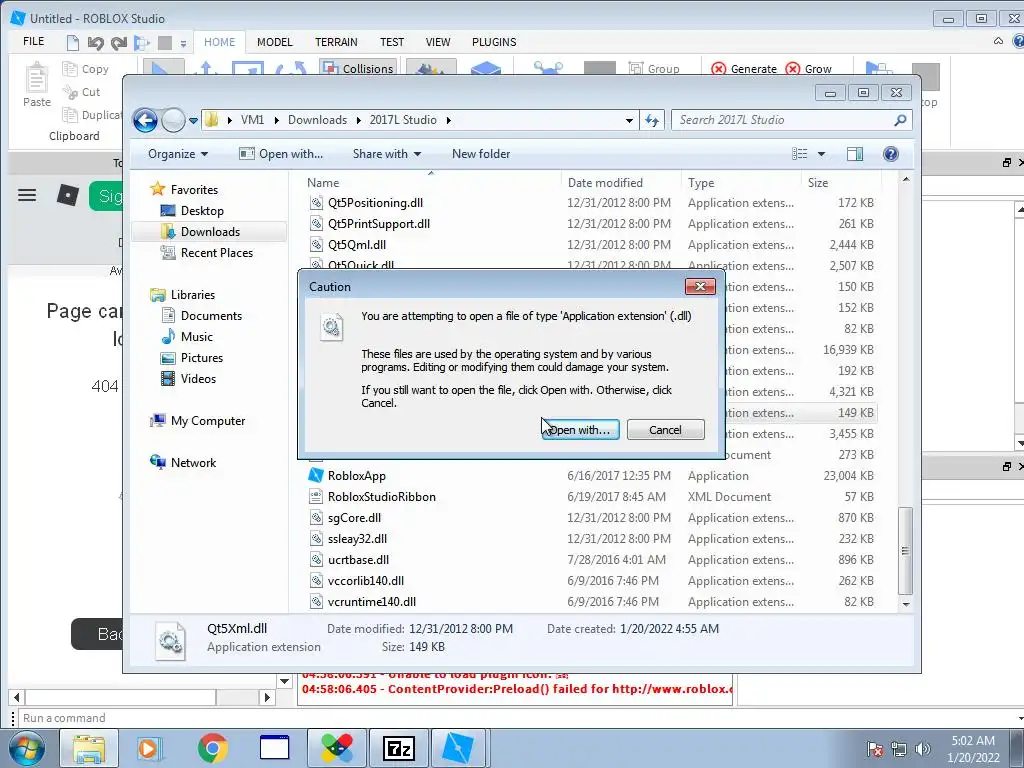Screen dimensions: 1024x768
Task: Select the ssleay32.dll file
Action: [x=357, y=538]
